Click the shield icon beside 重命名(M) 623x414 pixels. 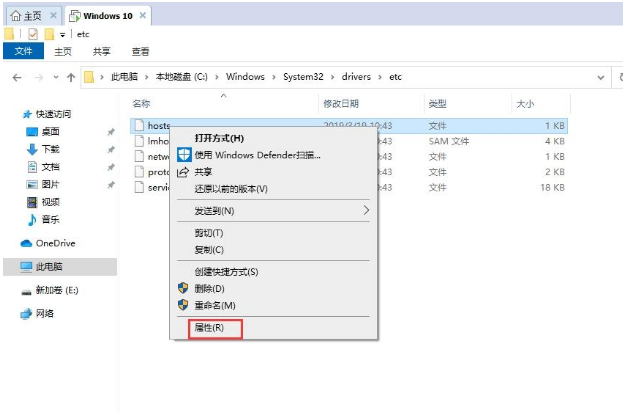(183, 305)
